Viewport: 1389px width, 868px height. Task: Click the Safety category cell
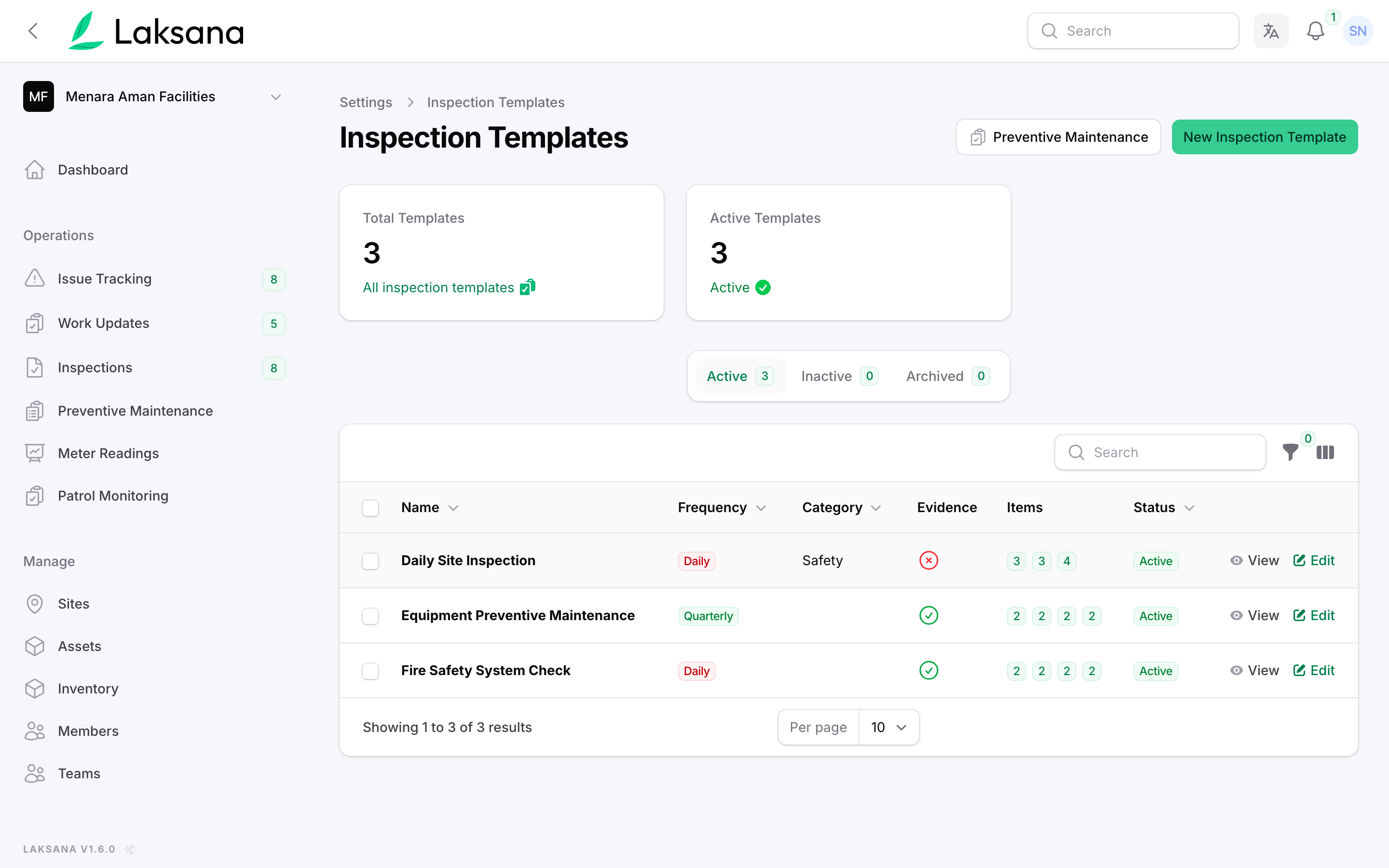pos(822,560)
